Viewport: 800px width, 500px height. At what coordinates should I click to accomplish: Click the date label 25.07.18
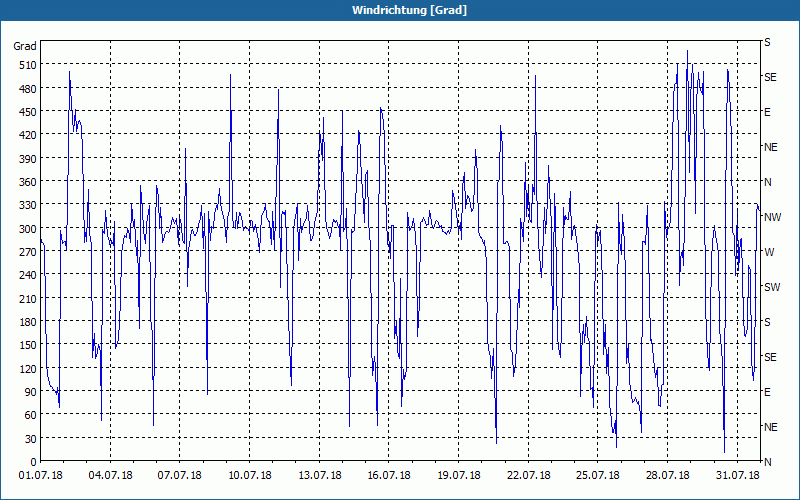(597, 476)
